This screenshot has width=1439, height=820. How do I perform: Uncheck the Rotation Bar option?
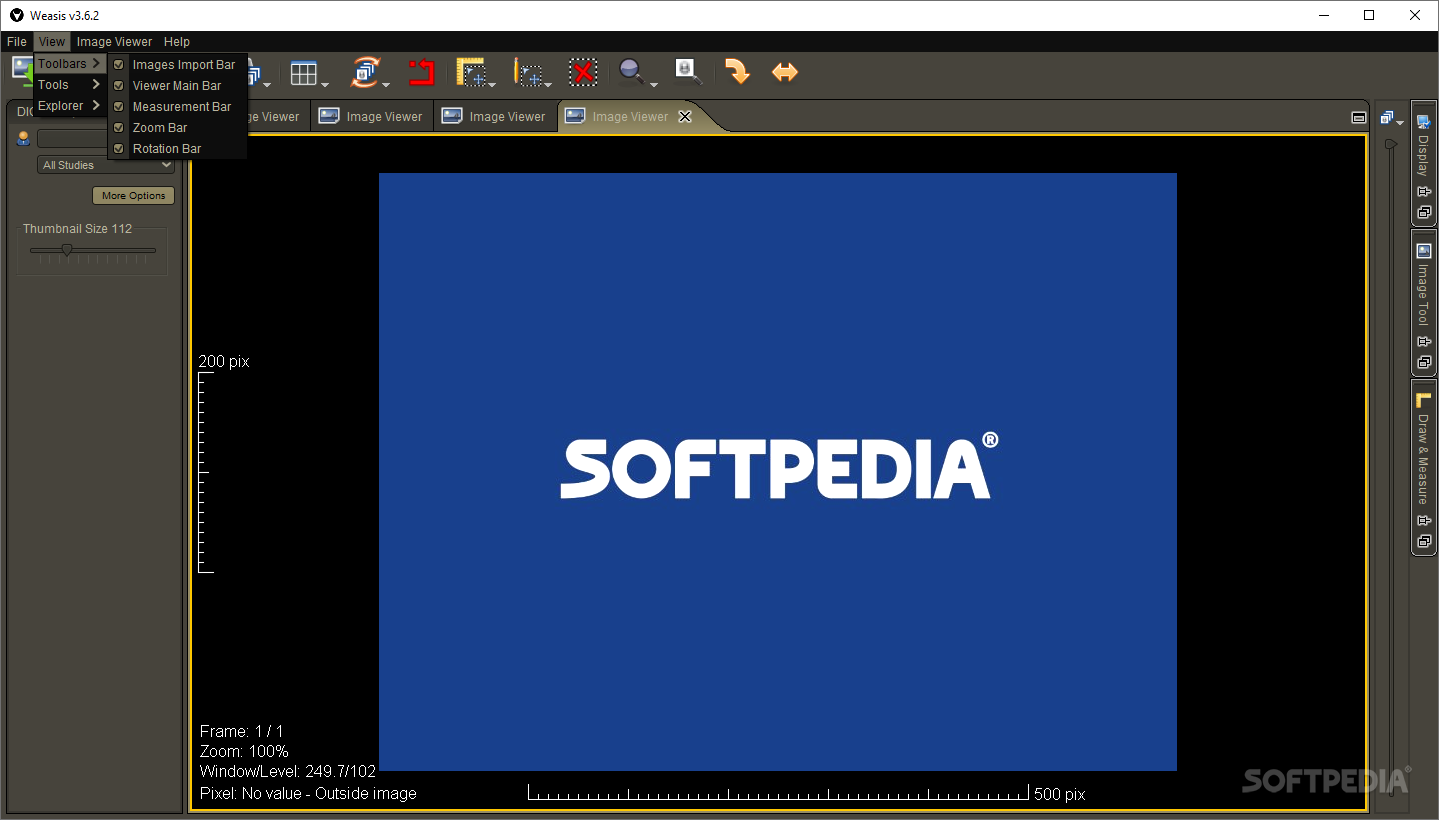tap(119, 149)
